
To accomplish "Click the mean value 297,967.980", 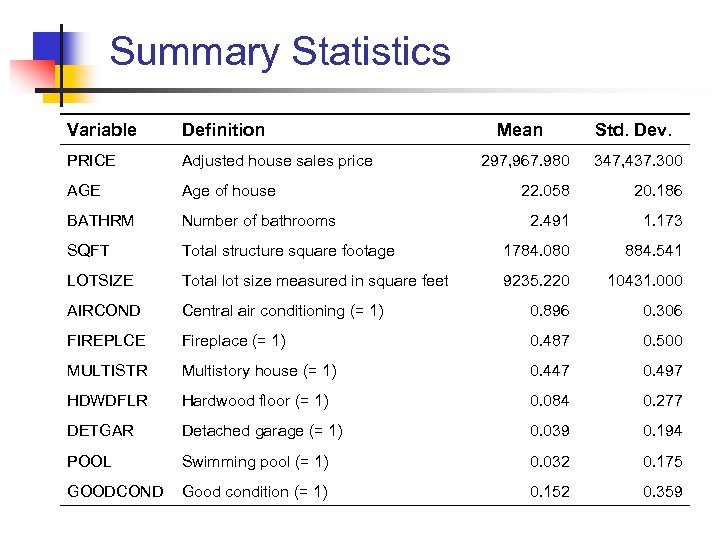I will (525, 161).
